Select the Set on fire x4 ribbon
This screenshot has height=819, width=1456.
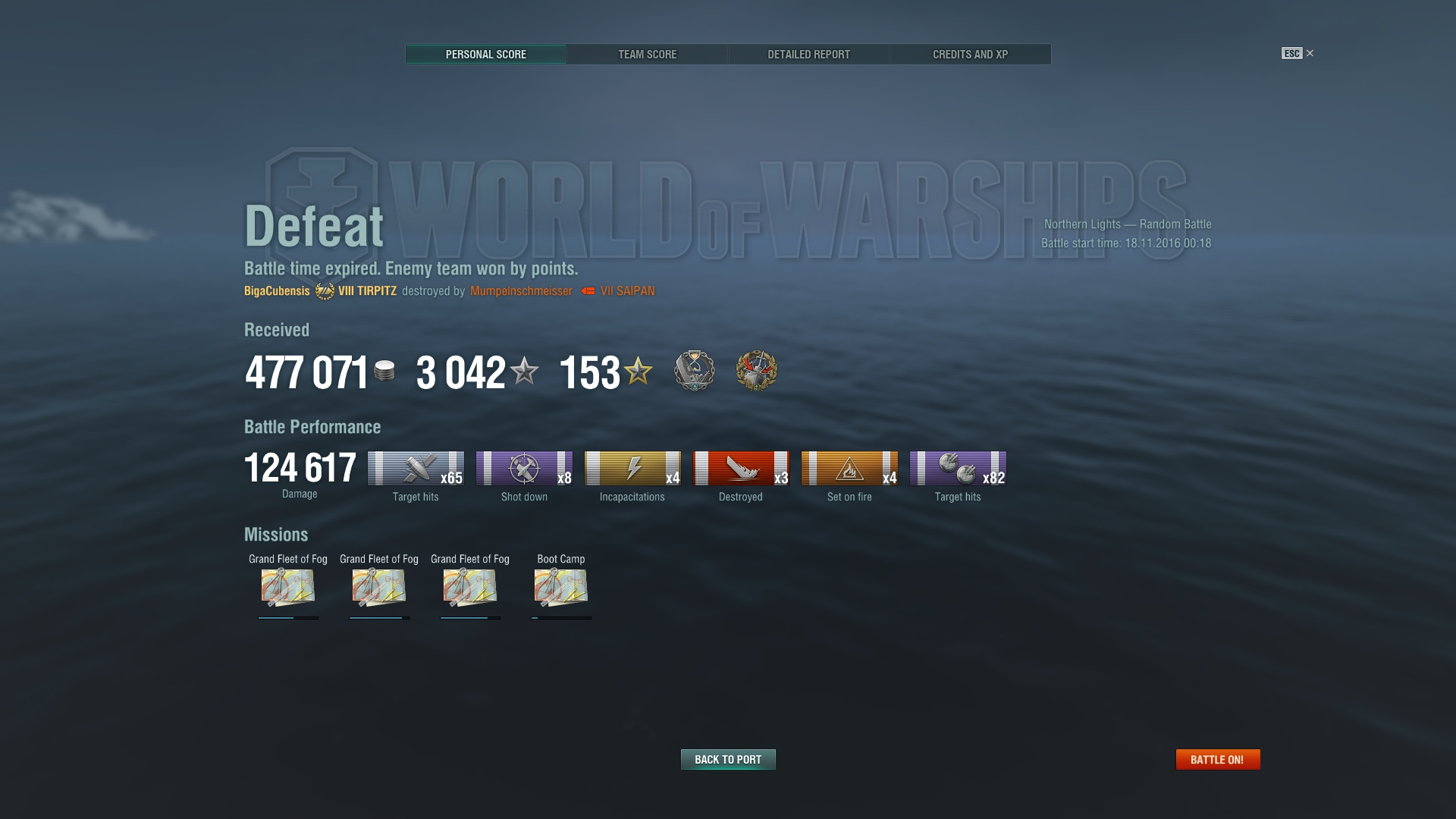(849, 468)
